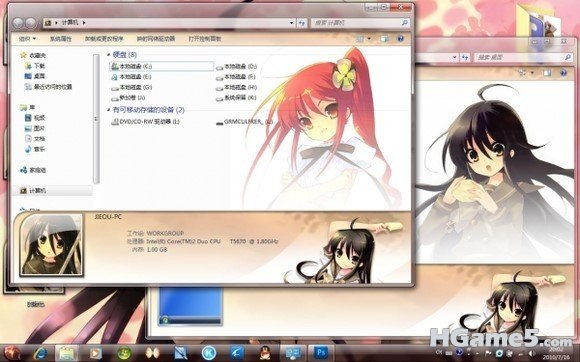Switch to Windows Explorer taskbar button

pyautogui.click(x=67, y=353)
